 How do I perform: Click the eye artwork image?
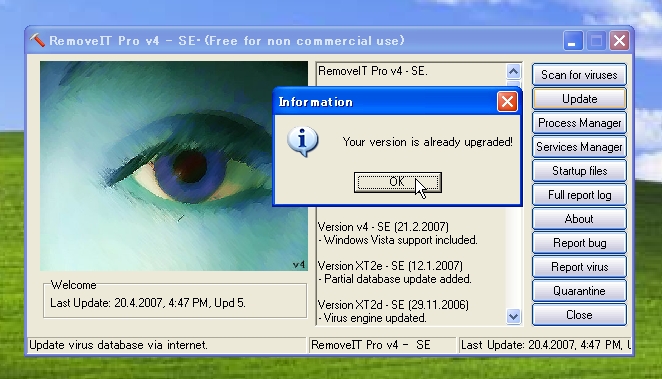point(174,166)
